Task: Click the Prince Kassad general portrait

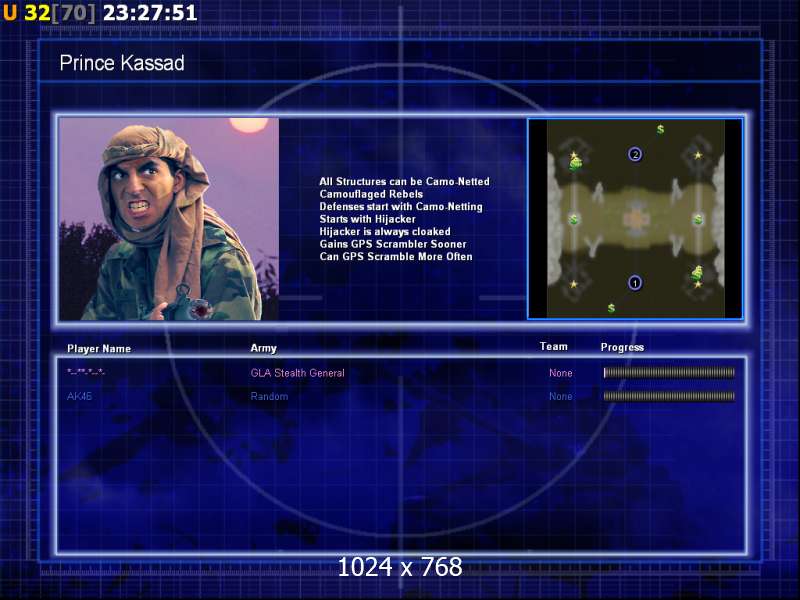Action: click(x=169, y=219)
